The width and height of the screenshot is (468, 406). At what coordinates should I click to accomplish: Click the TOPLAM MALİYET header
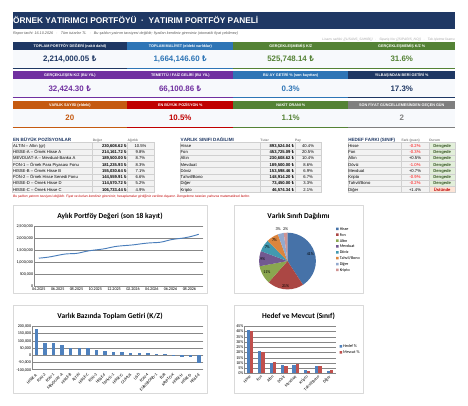click(x=180, y=46)
